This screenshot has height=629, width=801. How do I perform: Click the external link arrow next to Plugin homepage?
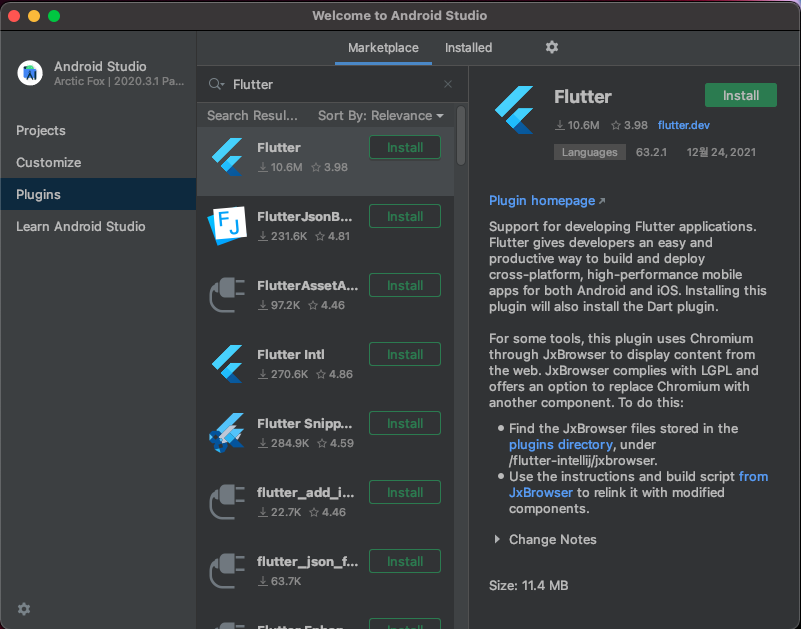[x=602, y=201]
